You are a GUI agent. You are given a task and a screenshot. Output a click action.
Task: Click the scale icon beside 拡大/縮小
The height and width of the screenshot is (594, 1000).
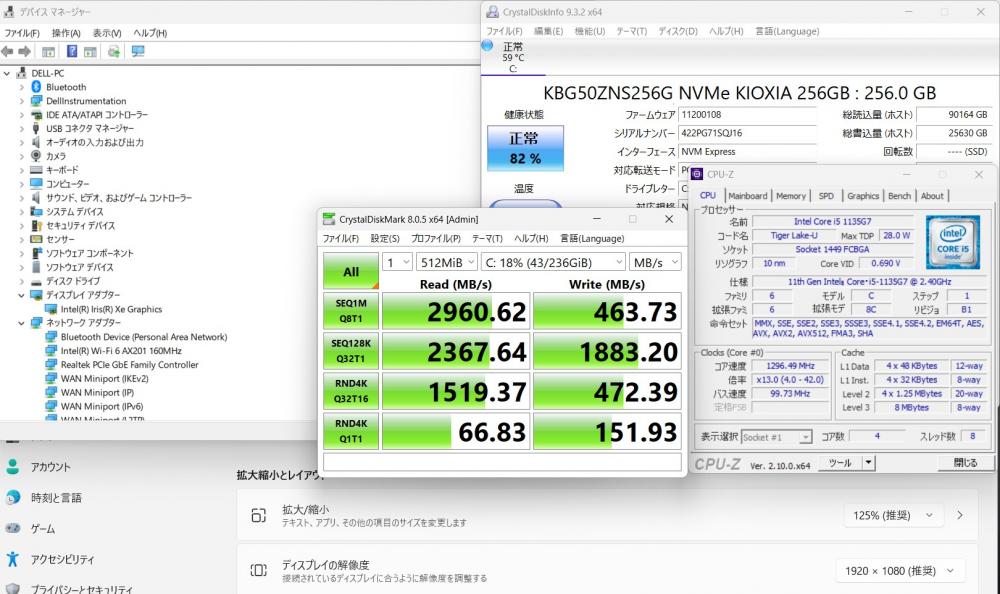point(258,516)
